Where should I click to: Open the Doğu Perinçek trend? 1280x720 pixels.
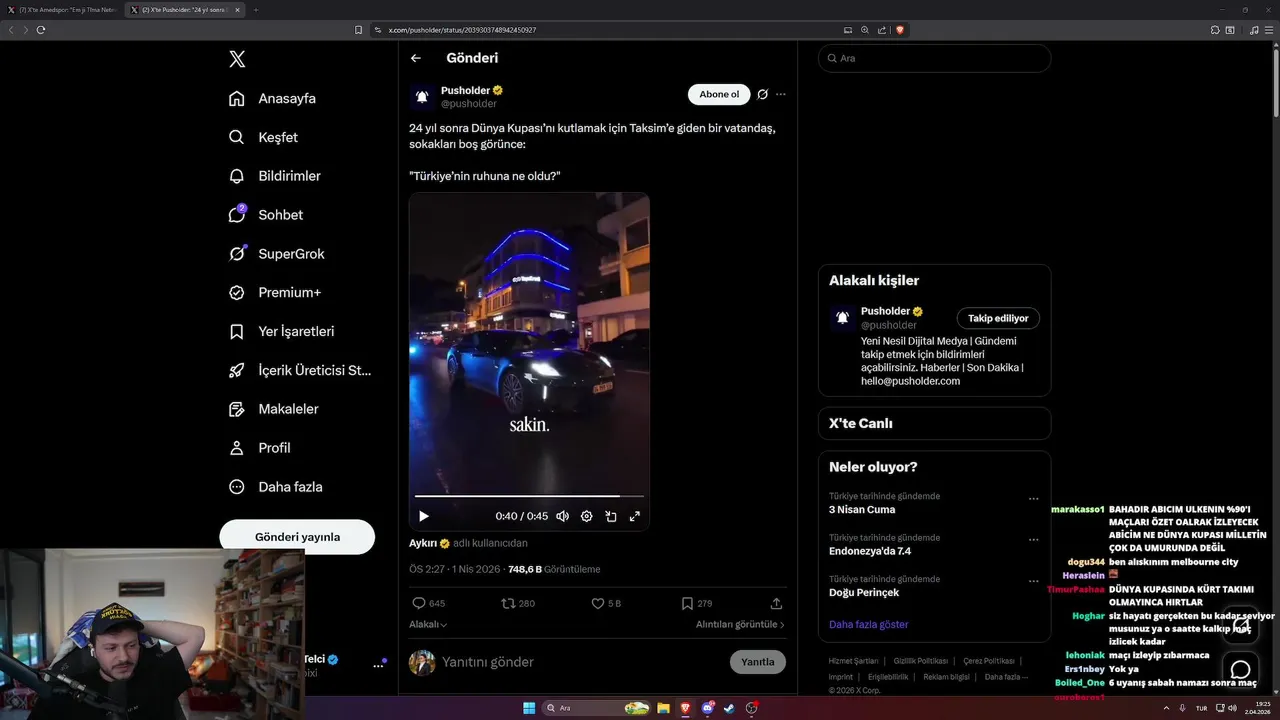864,592
